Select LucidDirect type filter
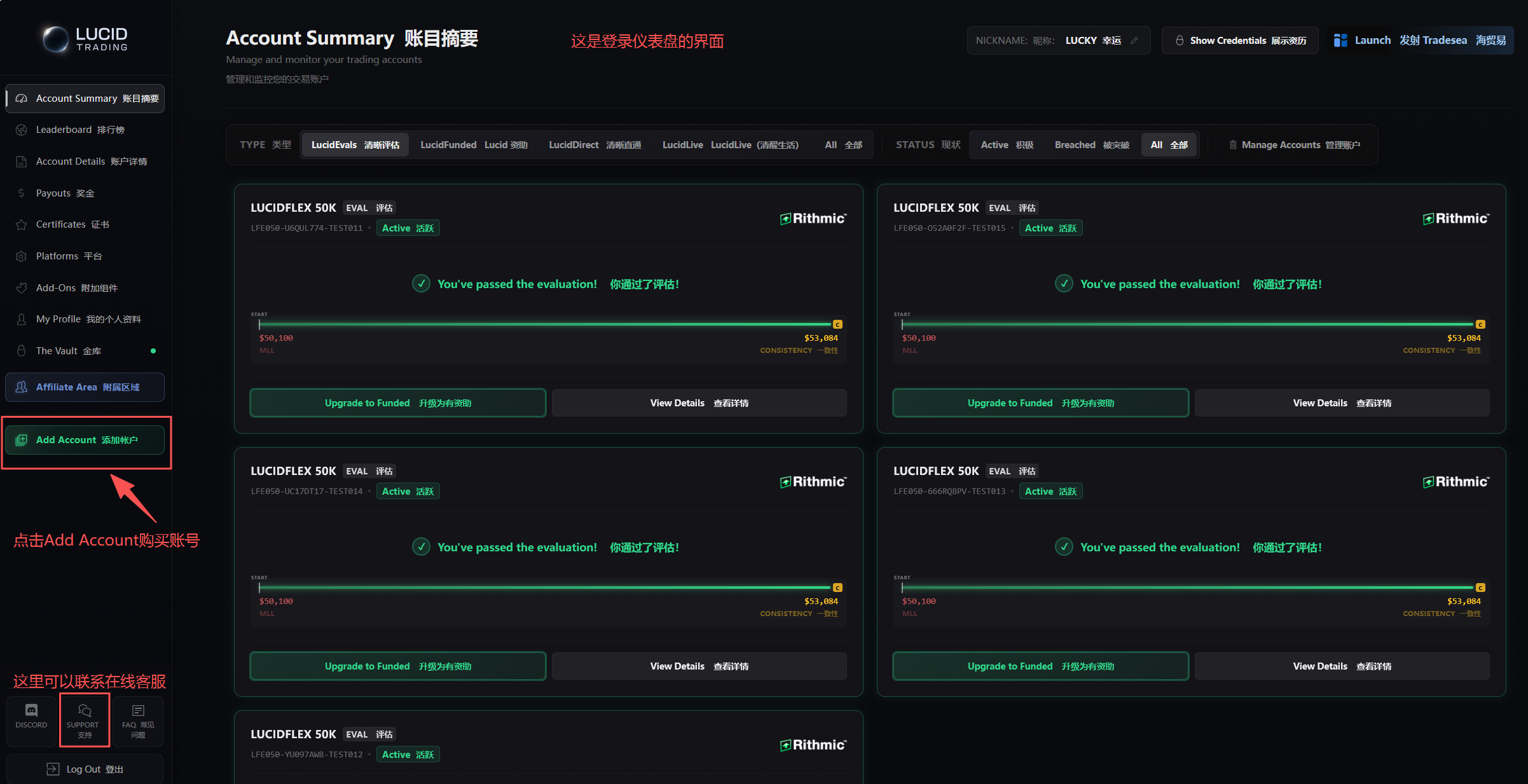1528x784 pixels. click(x=595, y=145)
